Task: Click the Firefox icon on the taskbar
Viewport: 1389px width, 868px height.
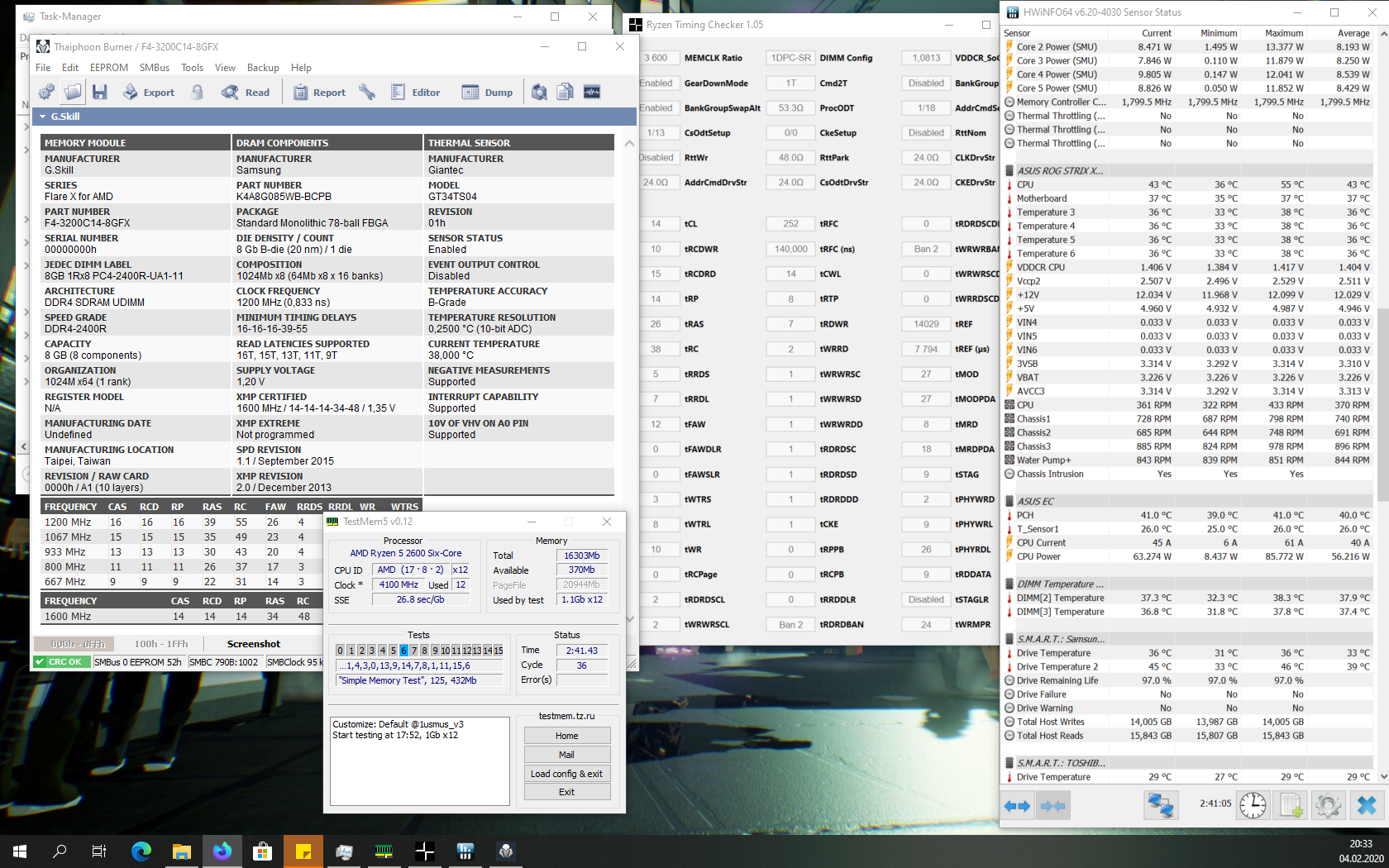Action: pos(222,851)
